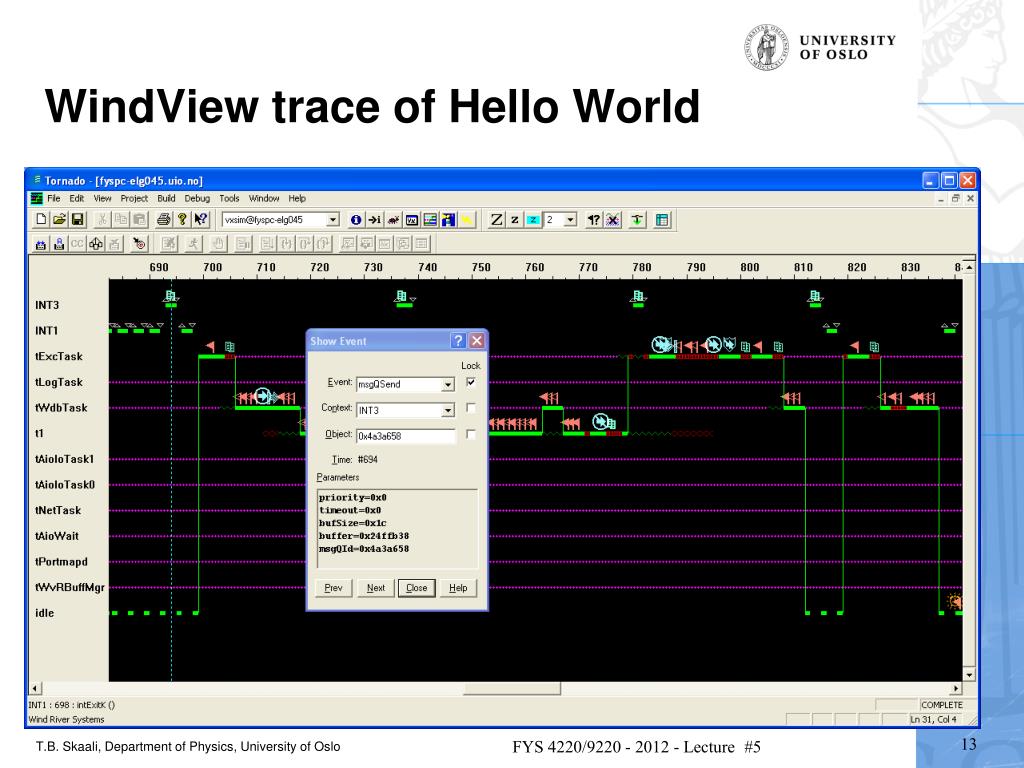Open the vxsim@fyspc-elg045 target dropdown
The height and width of the screenshot is (768, 1024).
tap(332, 220)
